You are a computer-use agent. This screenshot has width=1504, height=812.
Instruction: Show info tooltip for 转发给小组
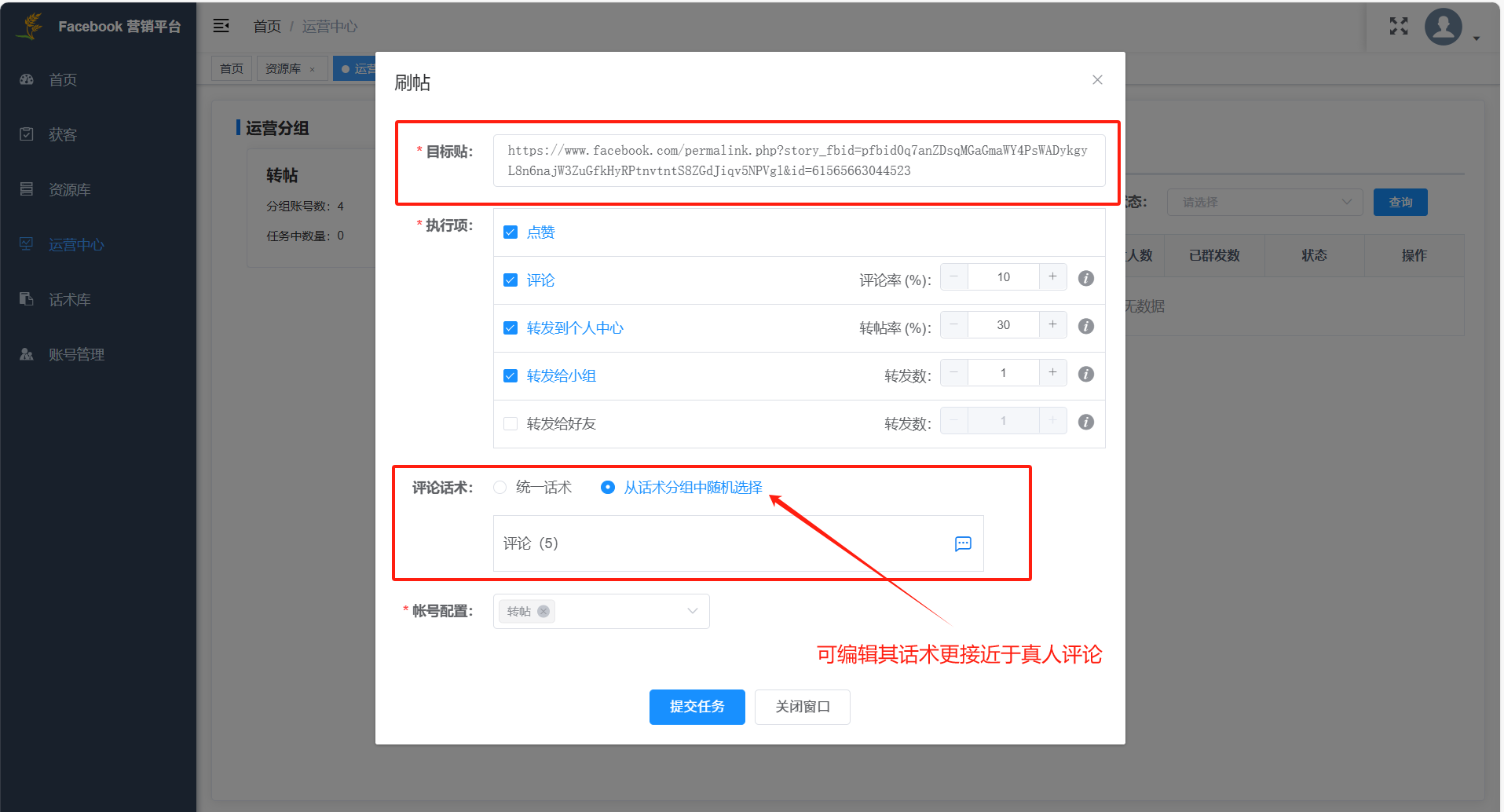click(x=1086, y=374)
